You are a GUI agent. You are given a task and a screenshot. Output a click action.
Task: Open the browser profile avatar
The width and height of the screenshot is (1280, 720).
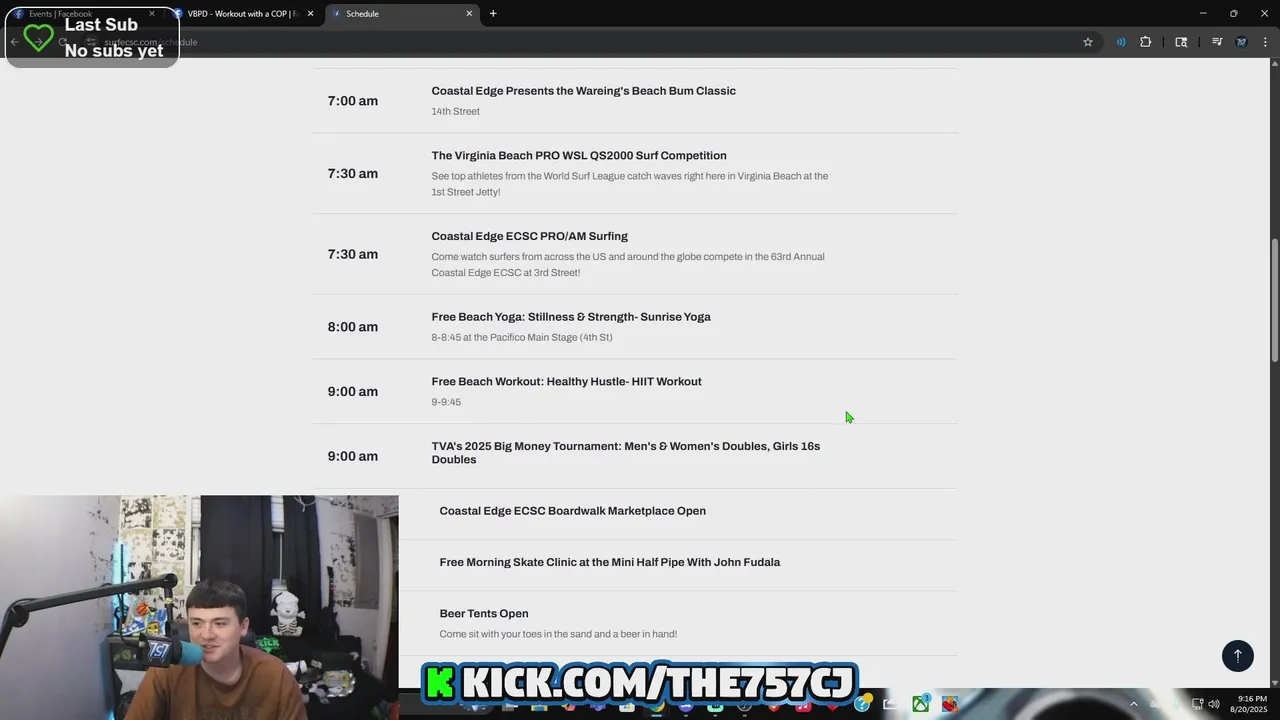[1242, 42]
